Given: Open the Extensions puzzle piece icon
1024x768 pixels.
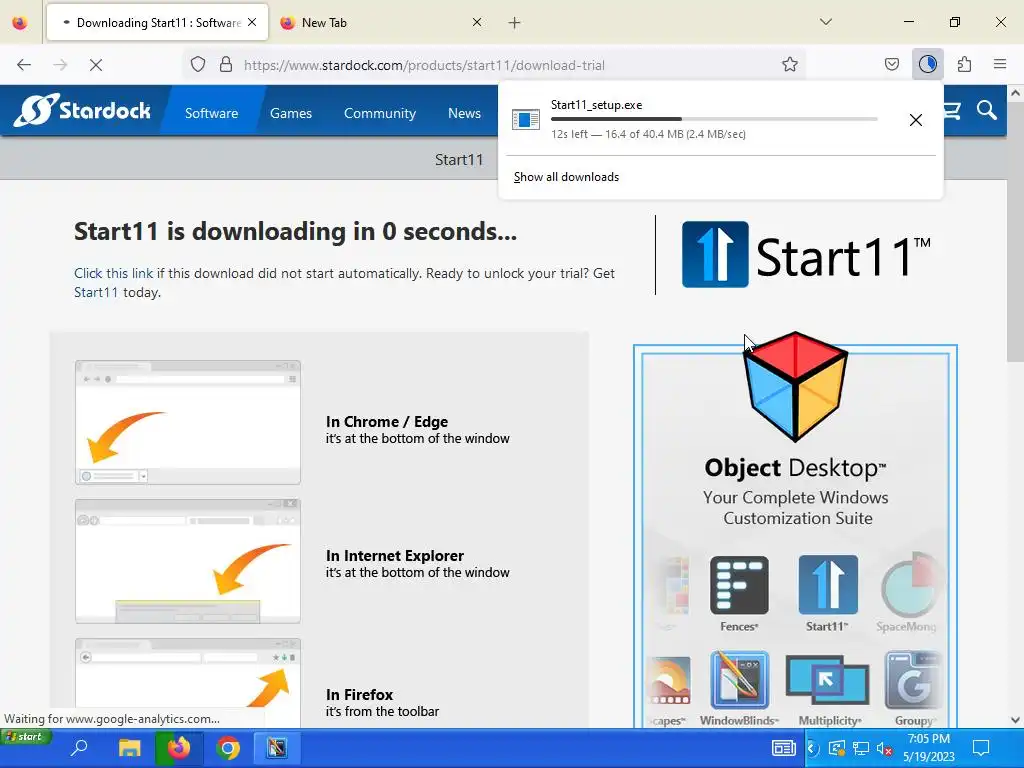Looking at the screenshot, I should [x=964, y=64].
